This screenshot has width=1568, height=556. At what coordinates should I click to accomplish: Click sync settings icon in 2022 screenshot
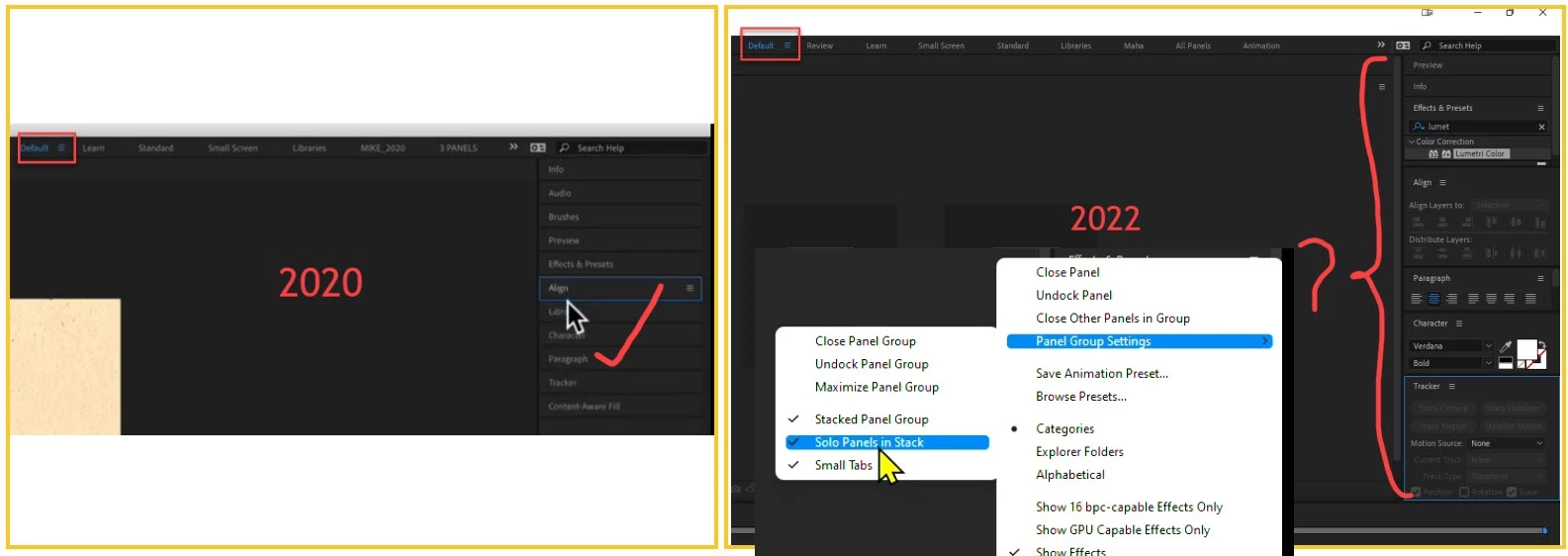1403,46
